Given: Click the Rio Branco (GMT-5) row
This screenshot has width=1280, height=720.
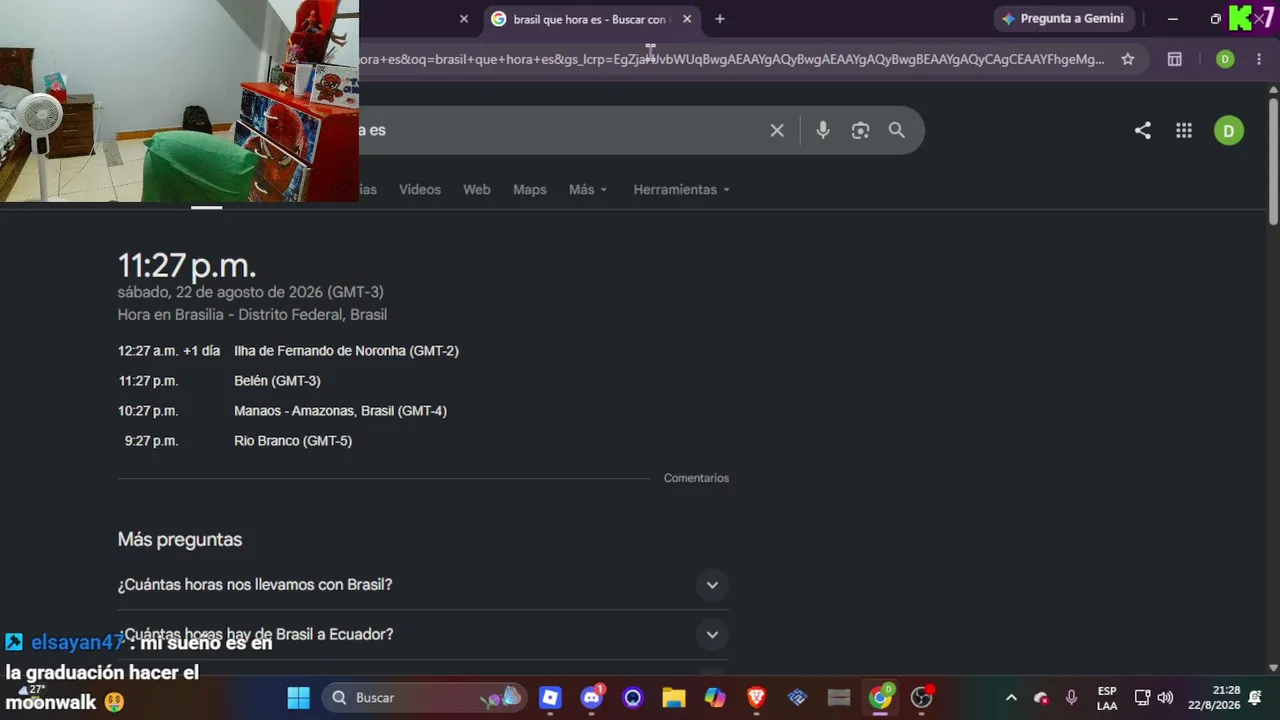Looking at the screenshot, I should (238, 441).
